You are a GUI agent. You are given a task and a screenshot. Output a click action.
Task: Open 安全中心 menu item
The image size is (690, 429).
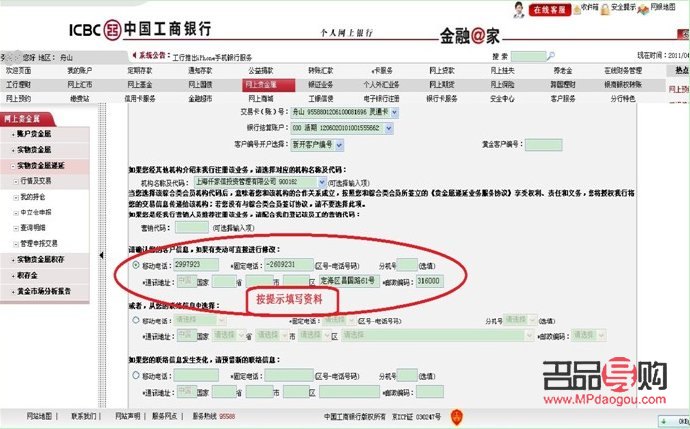point(502,99)
